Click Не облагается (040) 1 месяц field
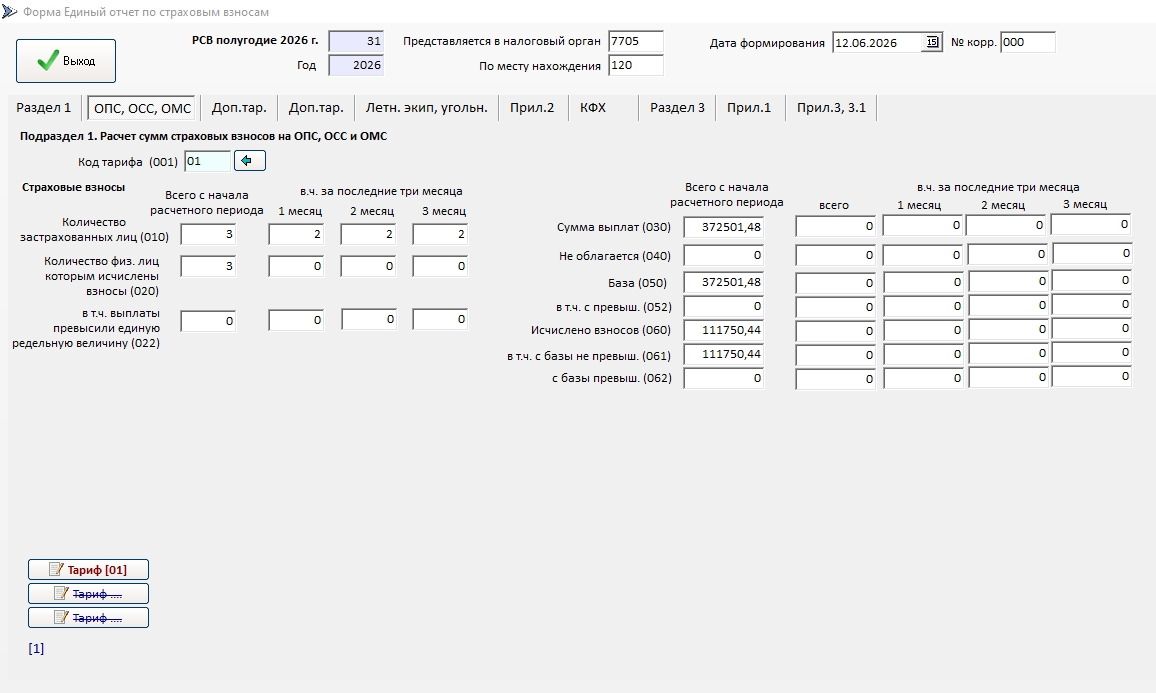 923,255
